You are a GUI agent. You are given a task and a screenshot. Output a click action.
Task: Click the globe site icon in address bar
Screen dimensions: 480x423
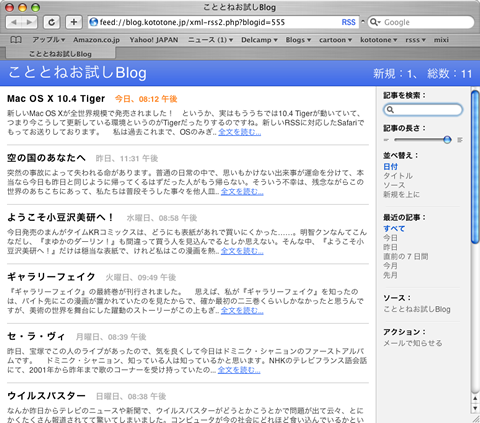point(94,22)
